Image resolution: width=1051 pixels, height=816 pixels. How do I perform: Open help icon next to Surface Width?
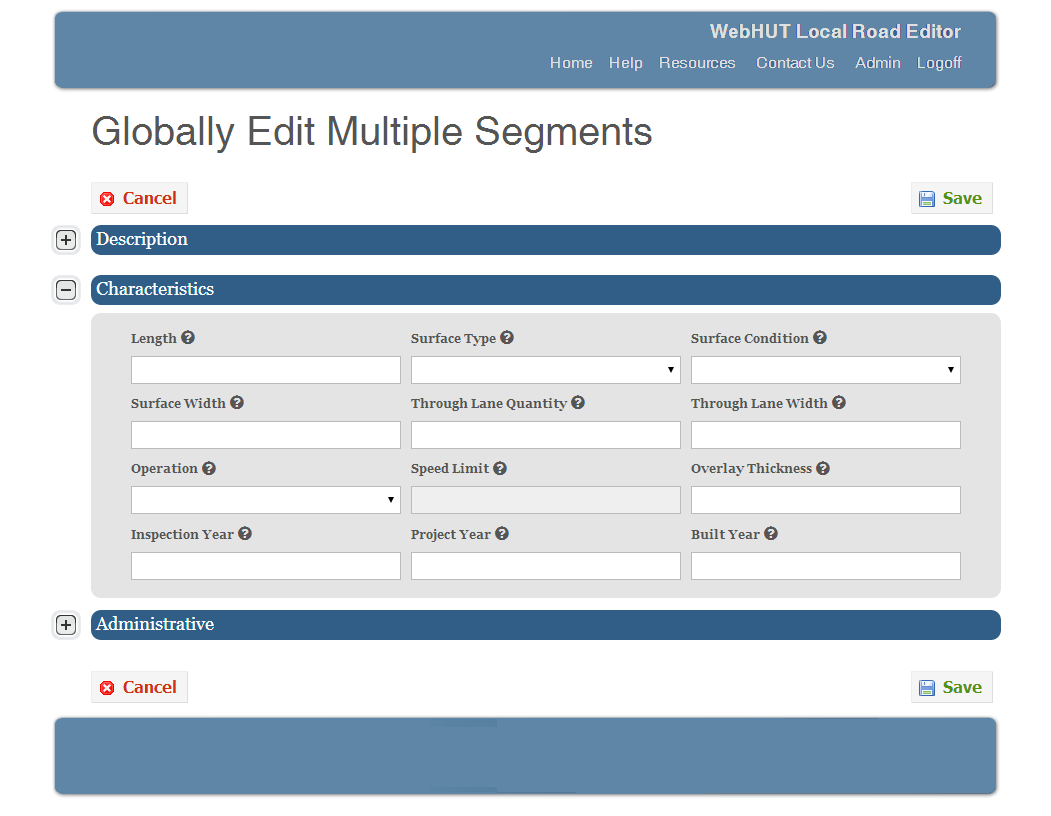click(237, 402)
